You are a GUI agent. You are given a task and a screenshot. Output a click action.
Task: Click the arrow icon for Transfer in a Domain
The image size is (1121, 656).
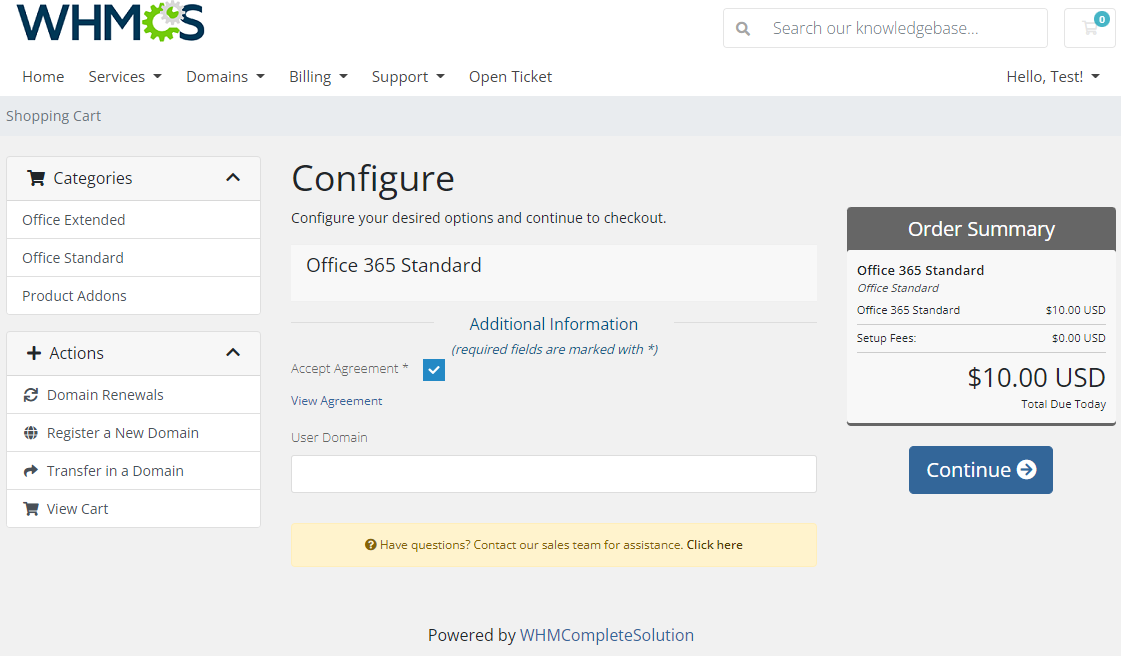click(31, 470)
